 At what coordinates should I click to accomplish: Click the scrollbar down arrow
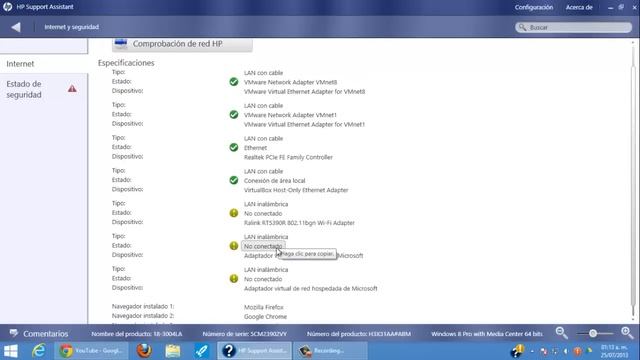pyautogui.click(x=633, y=319)
